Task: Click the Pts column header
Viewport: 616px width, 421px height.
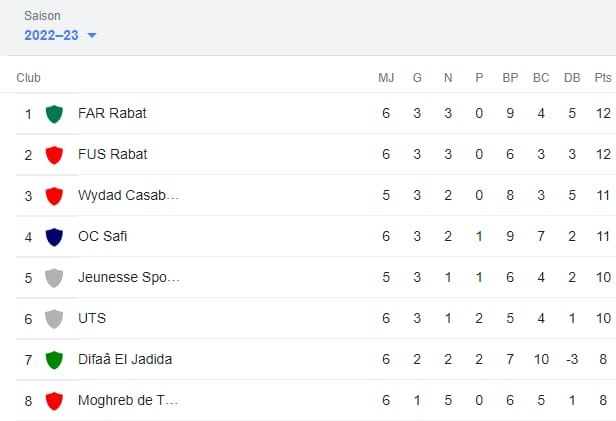Action: click(x=602, y=78)
